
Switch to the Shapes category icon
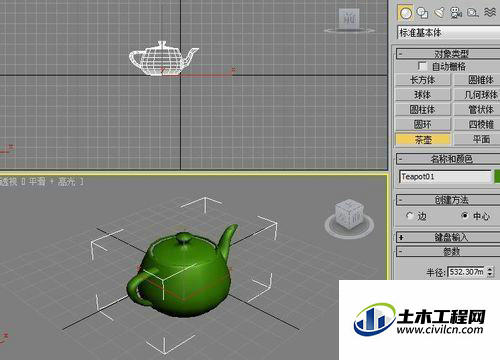click(x=423, y=13)
